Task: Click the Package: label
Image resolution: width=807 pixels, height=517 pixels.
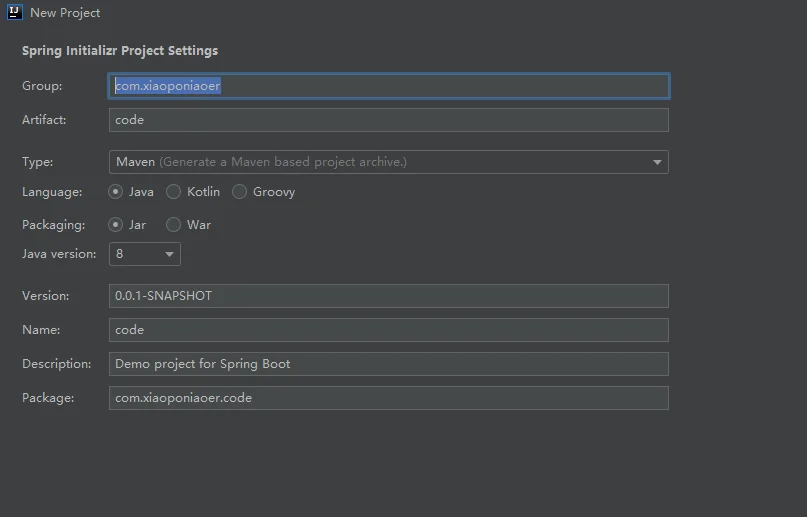Action: point(48,398)
